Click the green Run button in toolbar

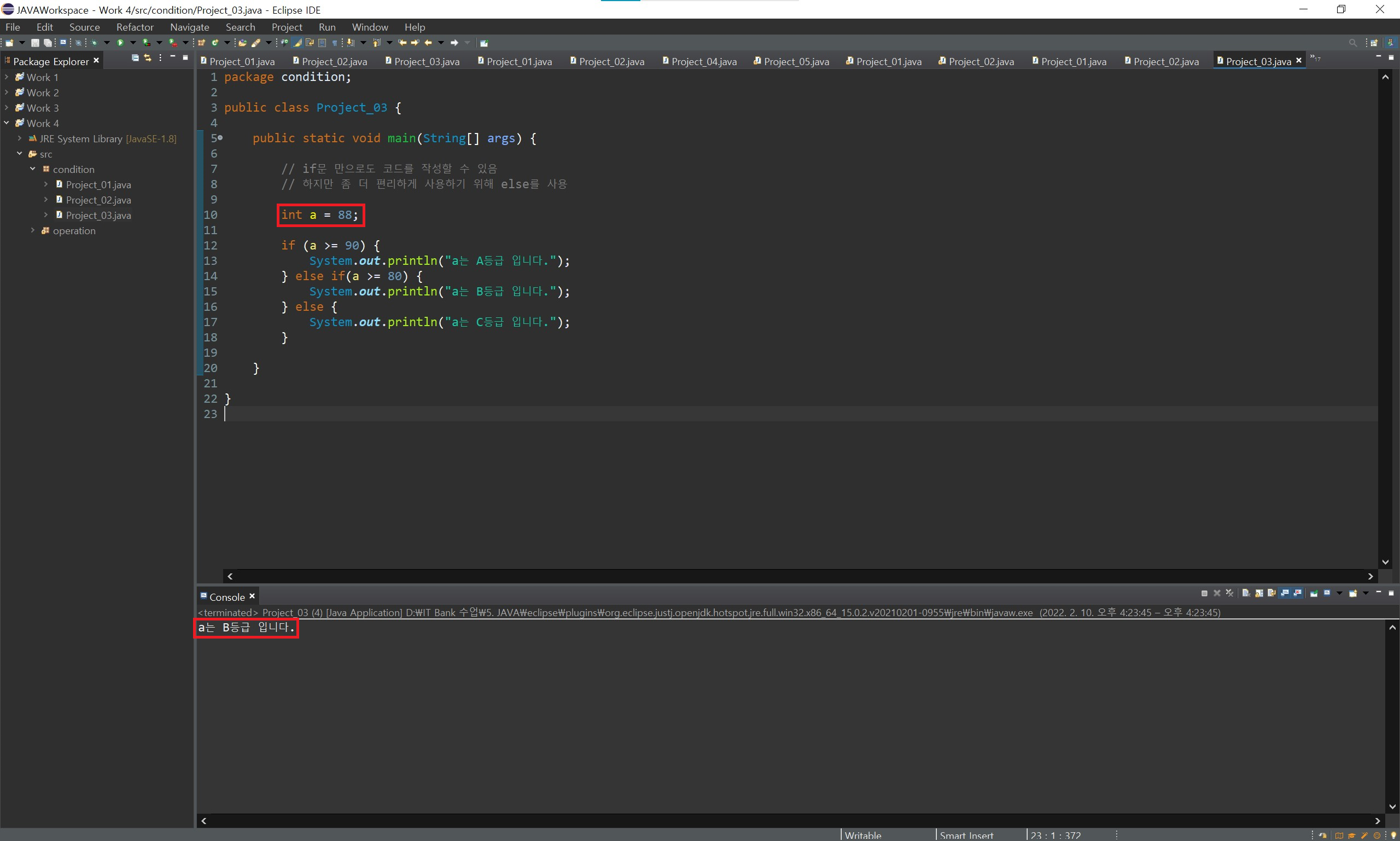pyautogui.click(x=120, y=43)
